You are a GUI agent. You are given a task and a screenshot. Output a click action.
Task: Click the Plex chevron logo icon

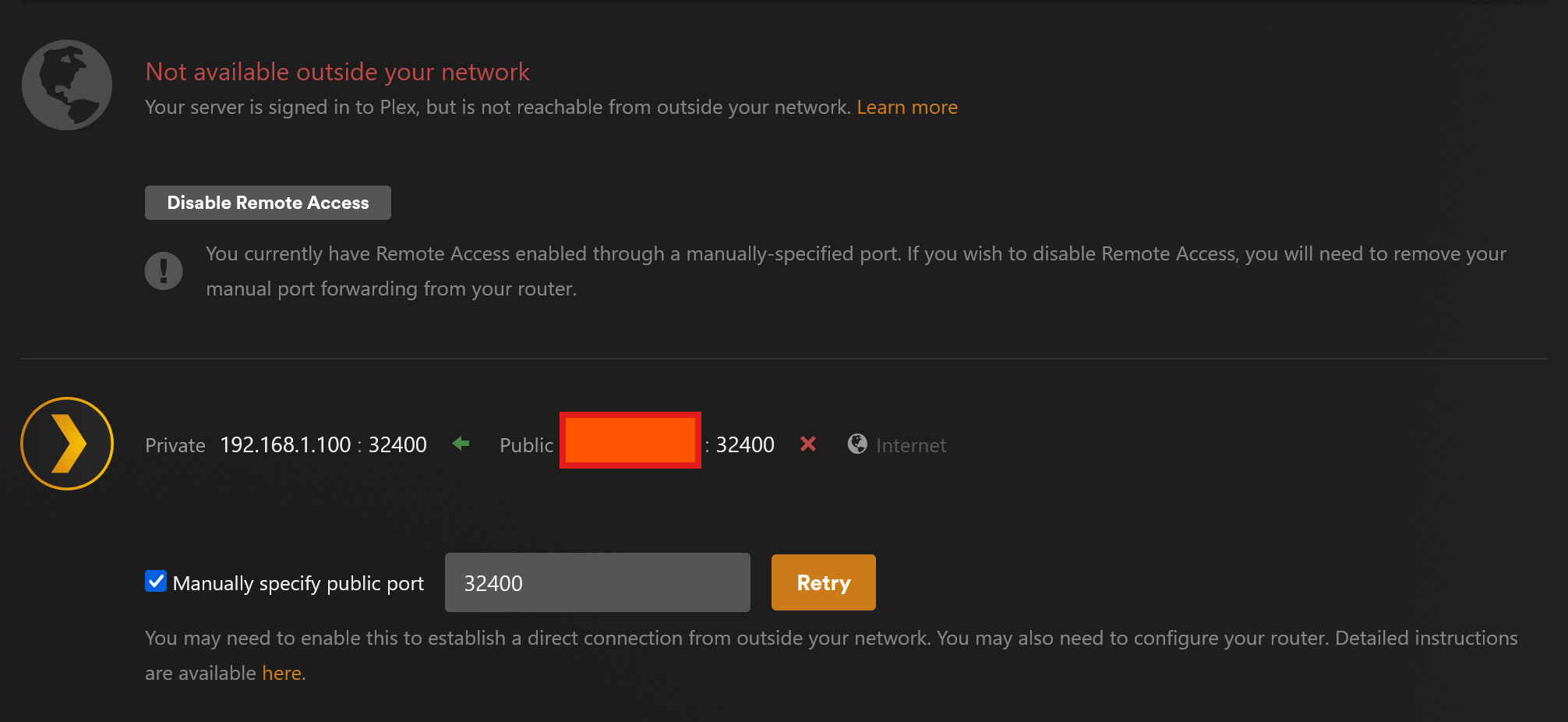tap(67, 444)
